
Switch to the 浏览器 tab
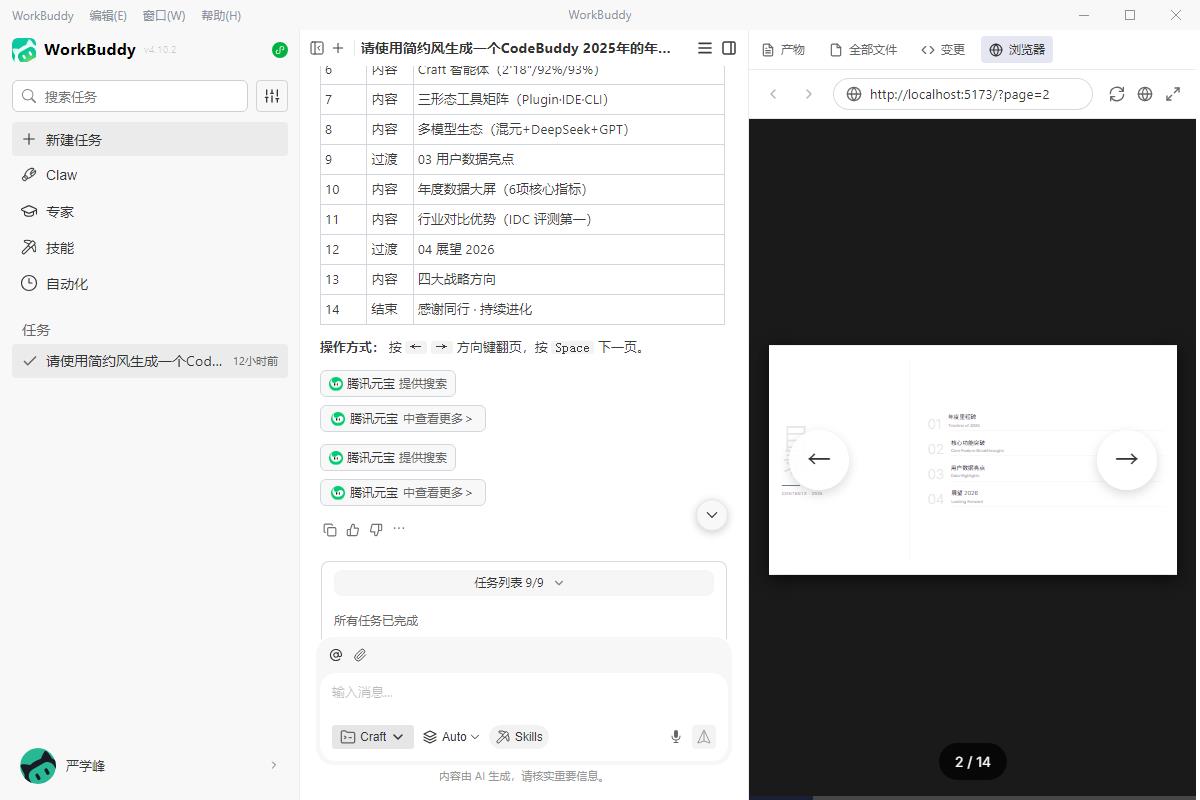point(1017,49)
